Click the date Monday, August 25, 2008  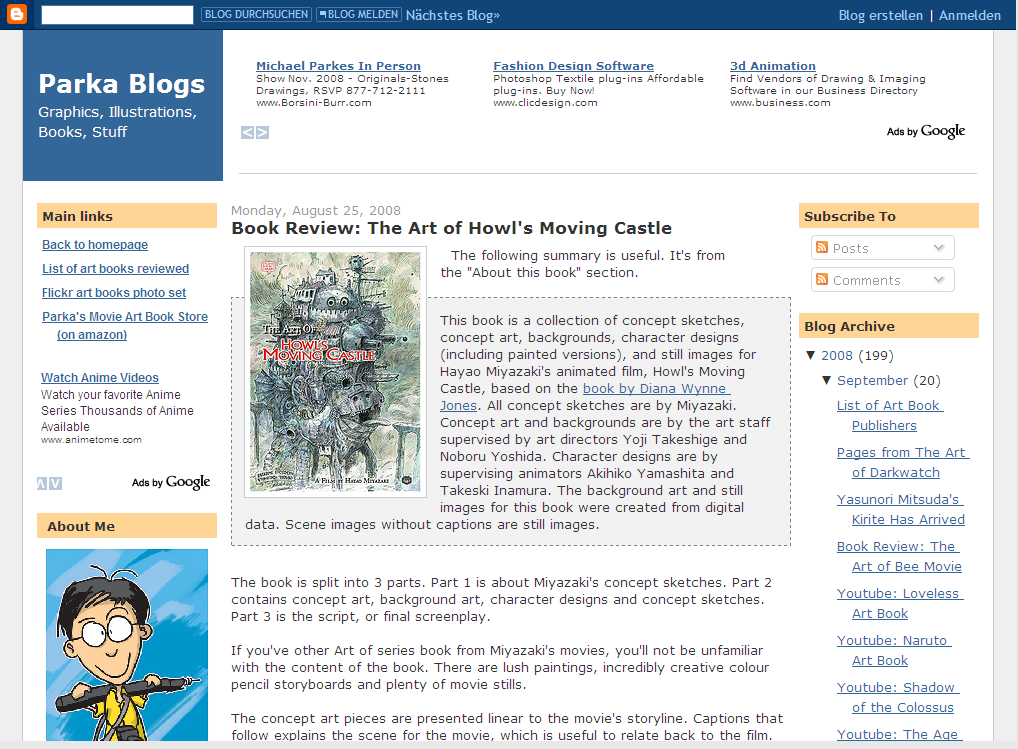tap(316, 210)
